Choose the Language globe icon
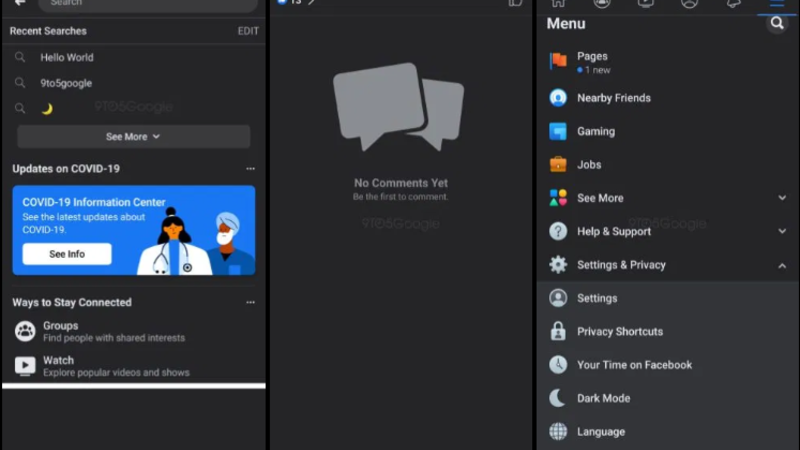The image size is (800, 450). click(558, 431)
